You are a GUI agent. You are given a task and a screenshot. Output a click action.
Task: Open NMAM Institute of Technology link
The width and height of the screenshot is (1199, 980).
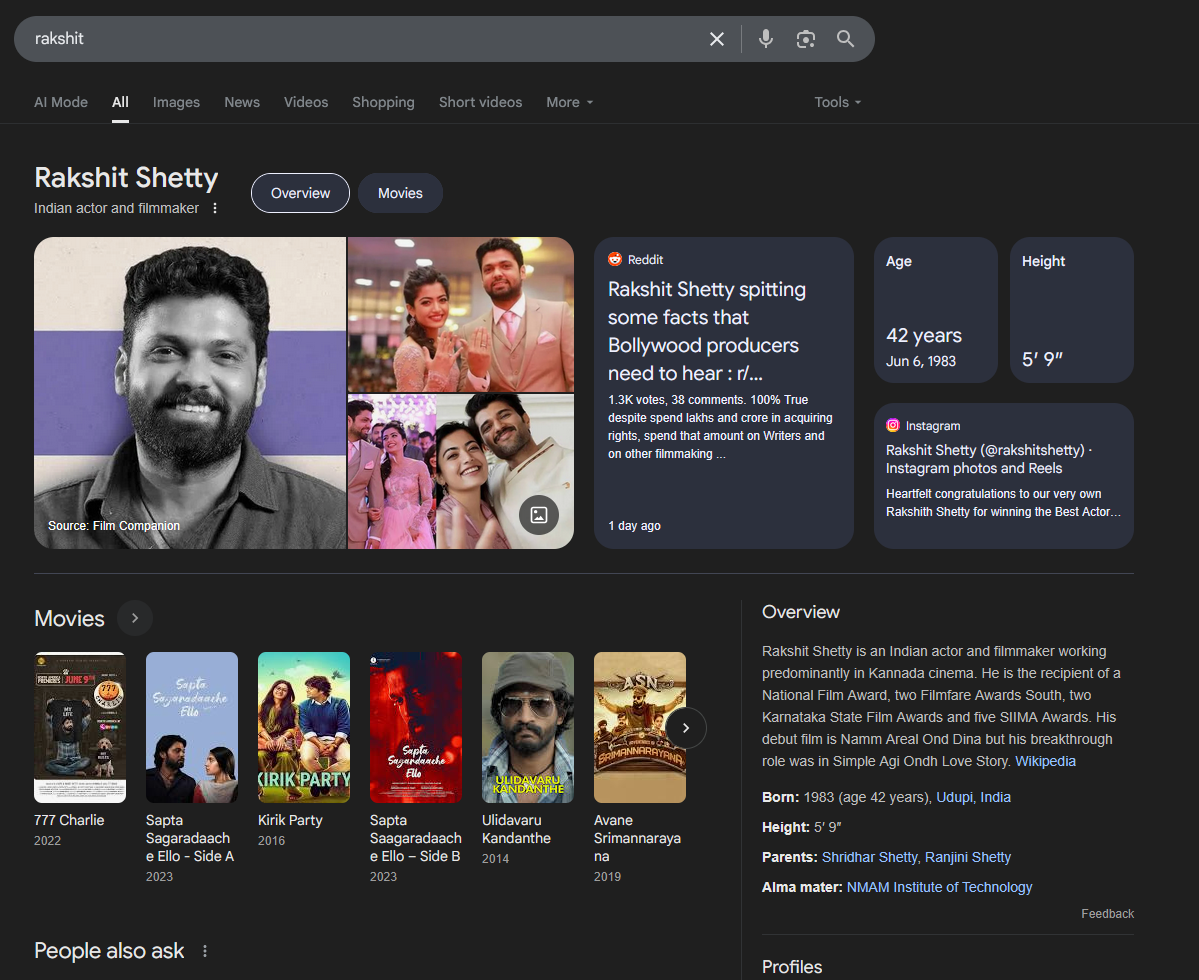pyautogui.click(x=939, y=888)
